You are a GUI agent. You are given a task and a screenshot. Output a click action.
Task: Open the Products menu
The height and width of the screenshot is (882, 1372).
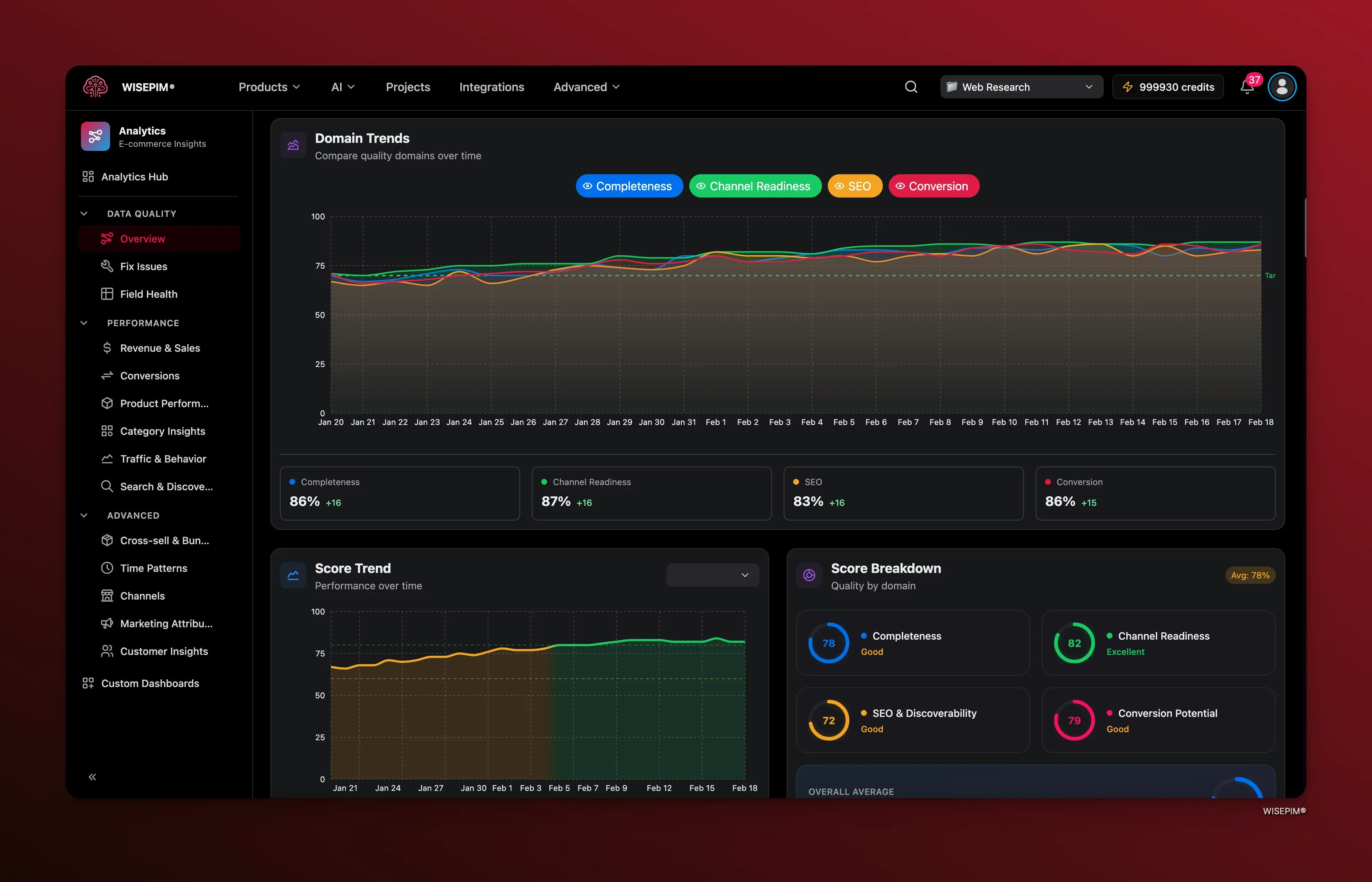pos(269,87)
